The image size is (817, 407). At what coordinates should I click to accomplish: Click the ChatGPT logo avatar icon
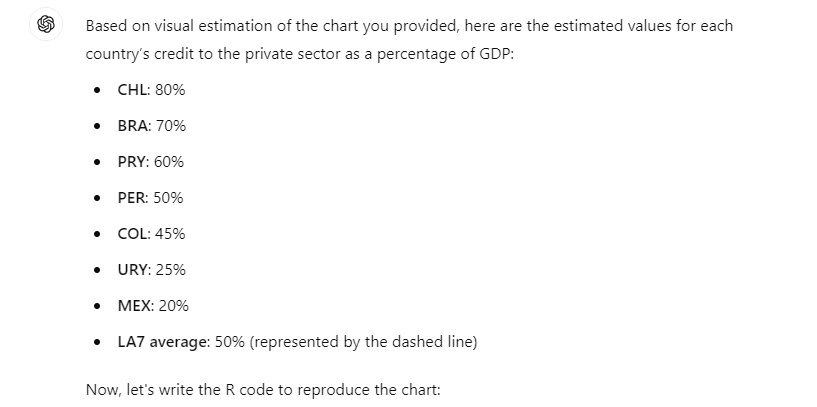coord(46,24)
